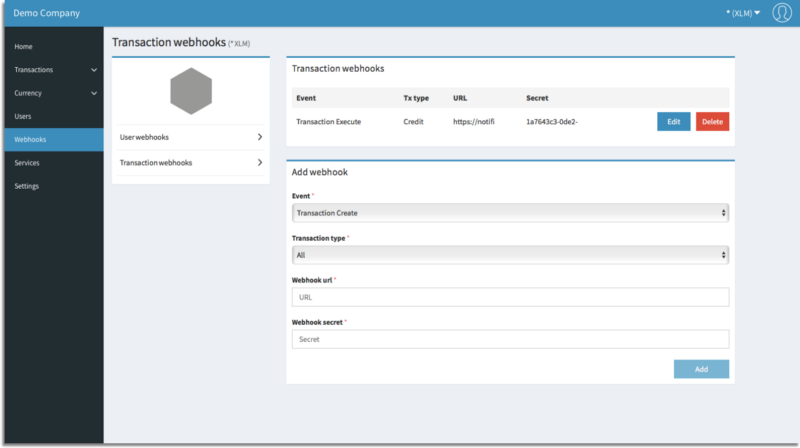The height and width of the screenshot is (448, 800).
Task: Open the User webhooks list item
Action: (191, 137)
